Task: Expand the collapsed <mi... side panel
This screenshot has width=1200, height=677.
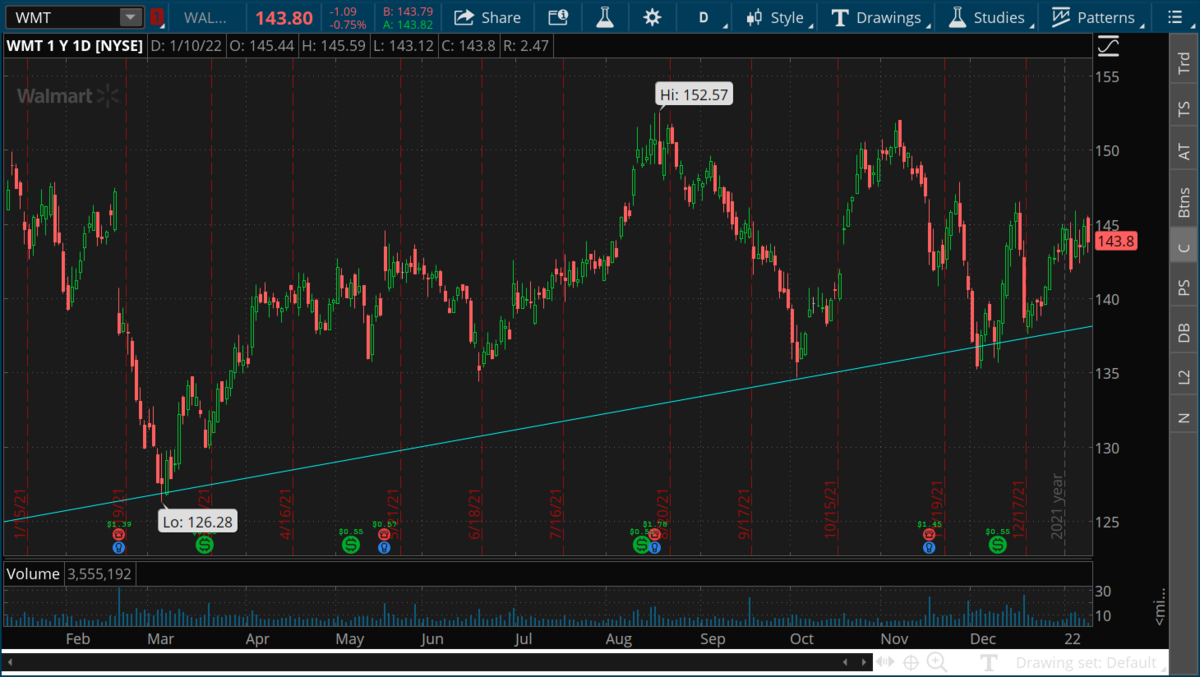Action: coord(1161,605)
